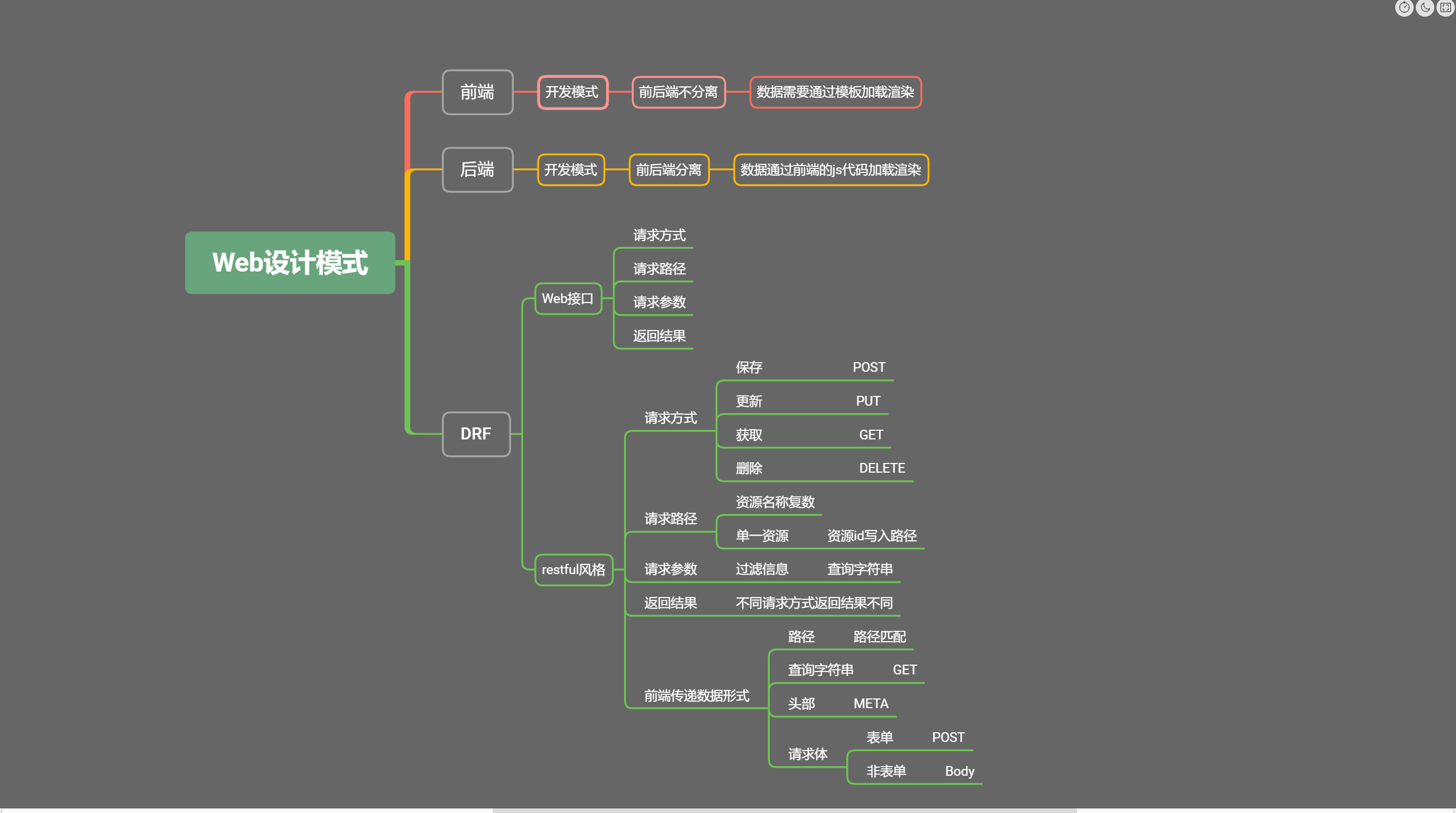Click the 前后端不分离 node

678,92
